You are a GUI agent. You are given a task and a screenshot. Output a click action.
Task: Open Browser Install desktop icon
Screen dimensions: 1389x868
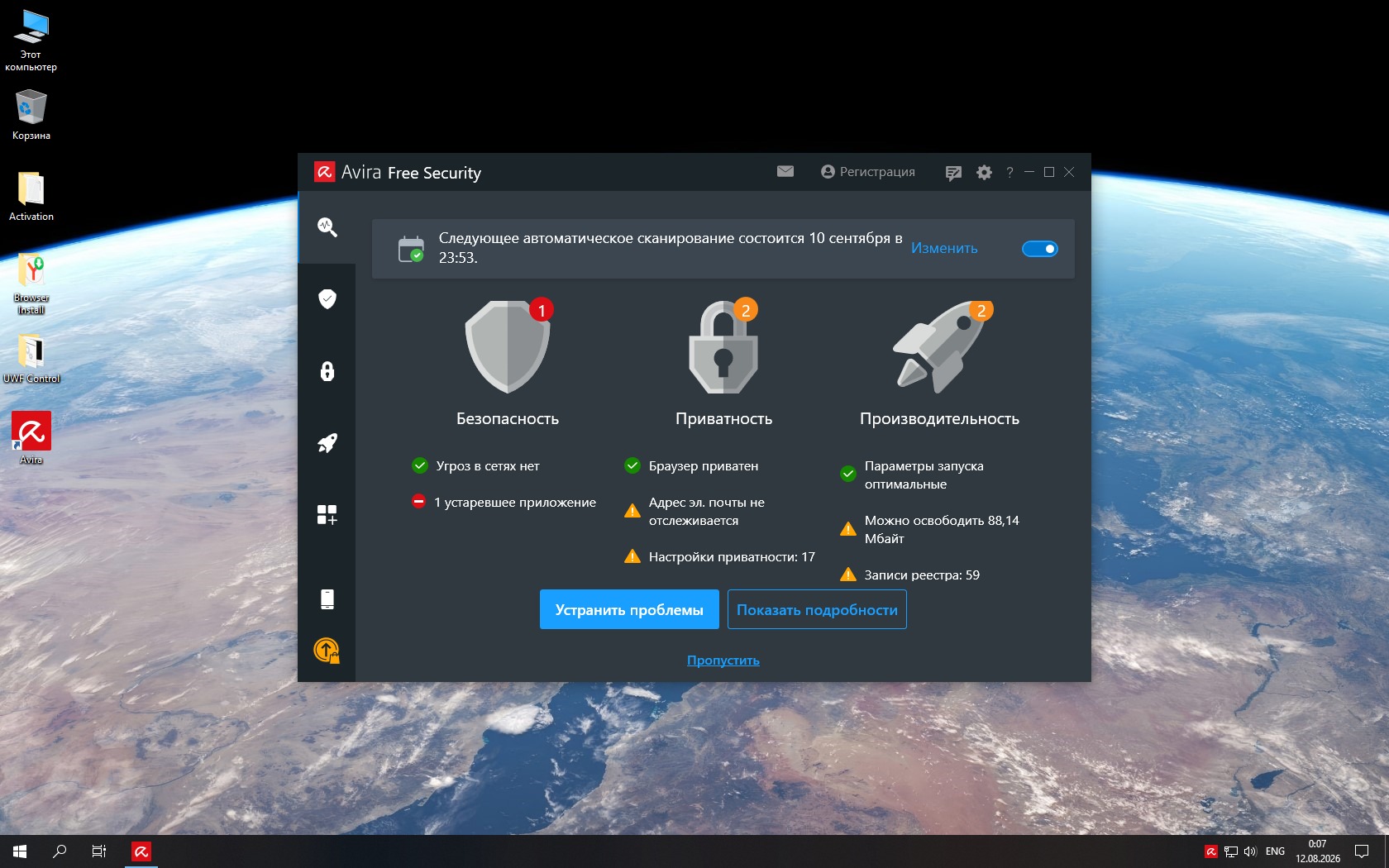31,284
